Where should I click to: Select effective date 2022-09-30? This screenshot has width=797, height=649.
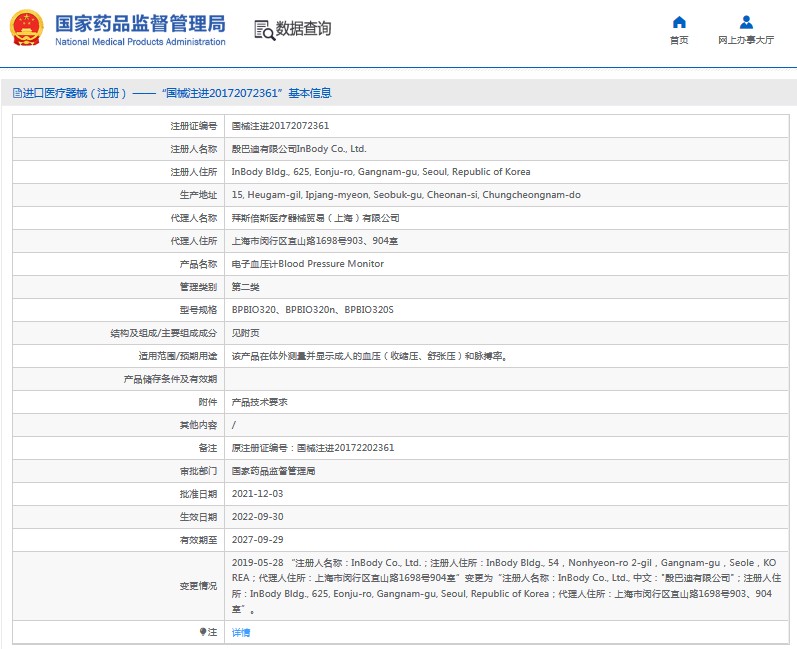tap(257, 517)
